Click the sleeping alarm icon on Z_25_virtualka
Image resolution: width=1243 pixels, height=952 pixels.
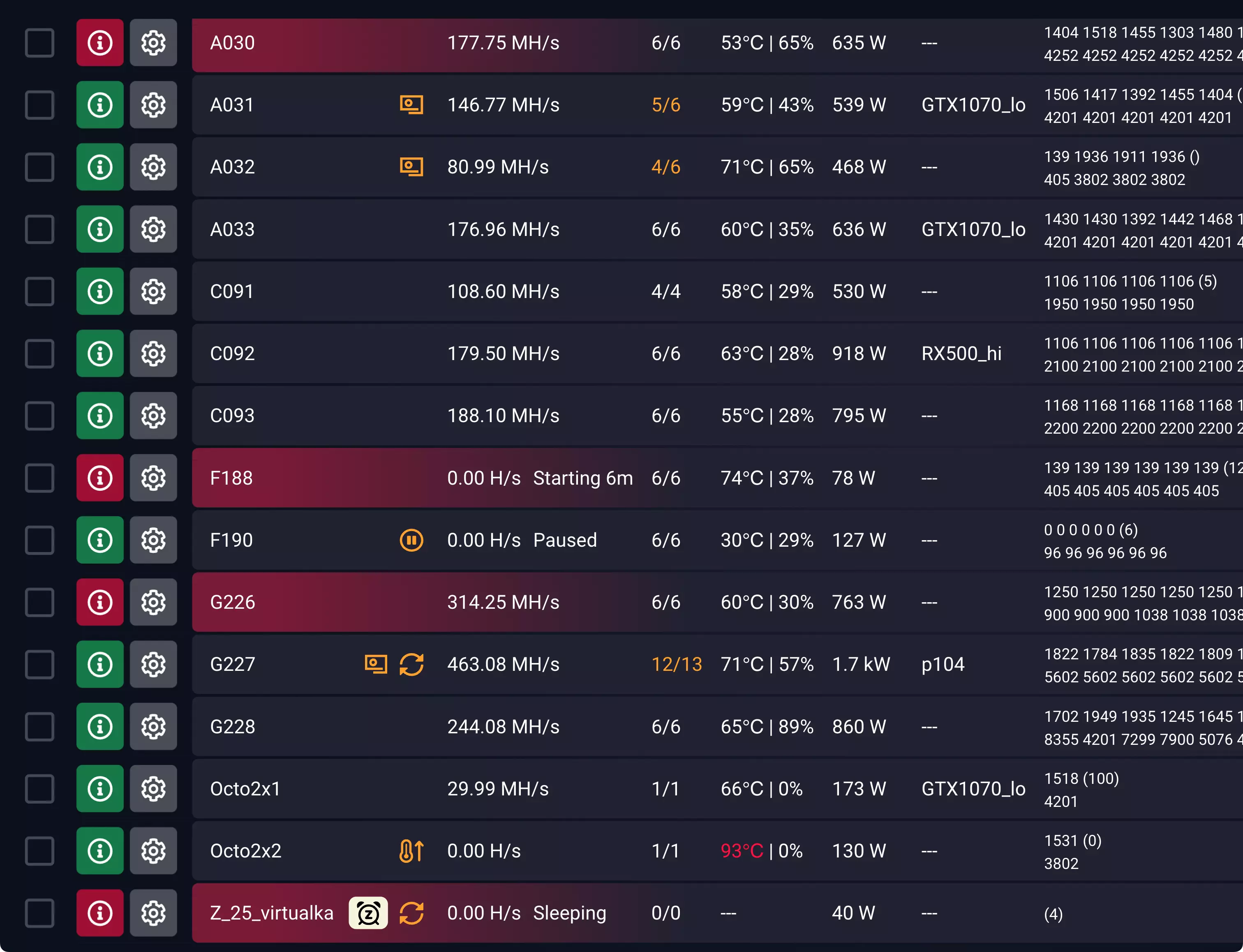click(x=368, y=913)
